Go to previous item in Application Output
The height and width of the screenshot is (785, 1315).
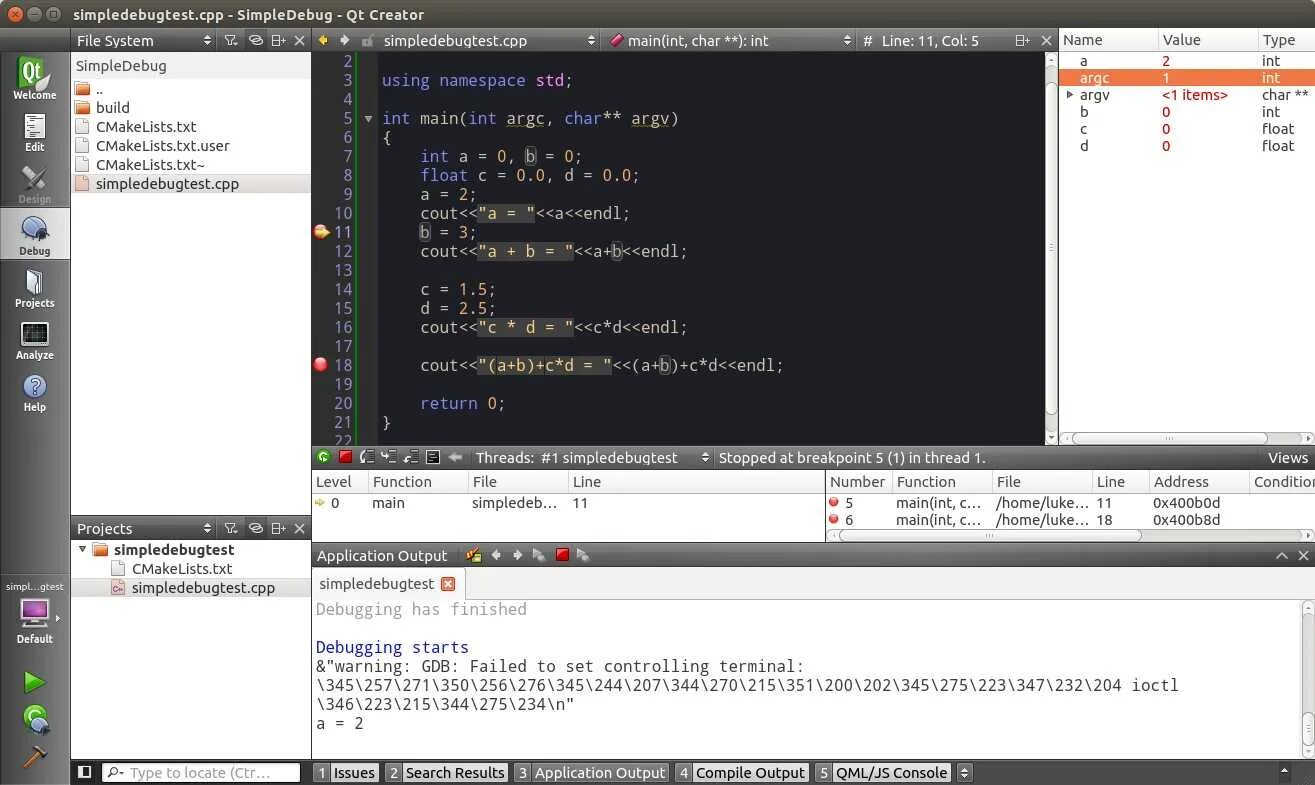[x=495, y=555]
